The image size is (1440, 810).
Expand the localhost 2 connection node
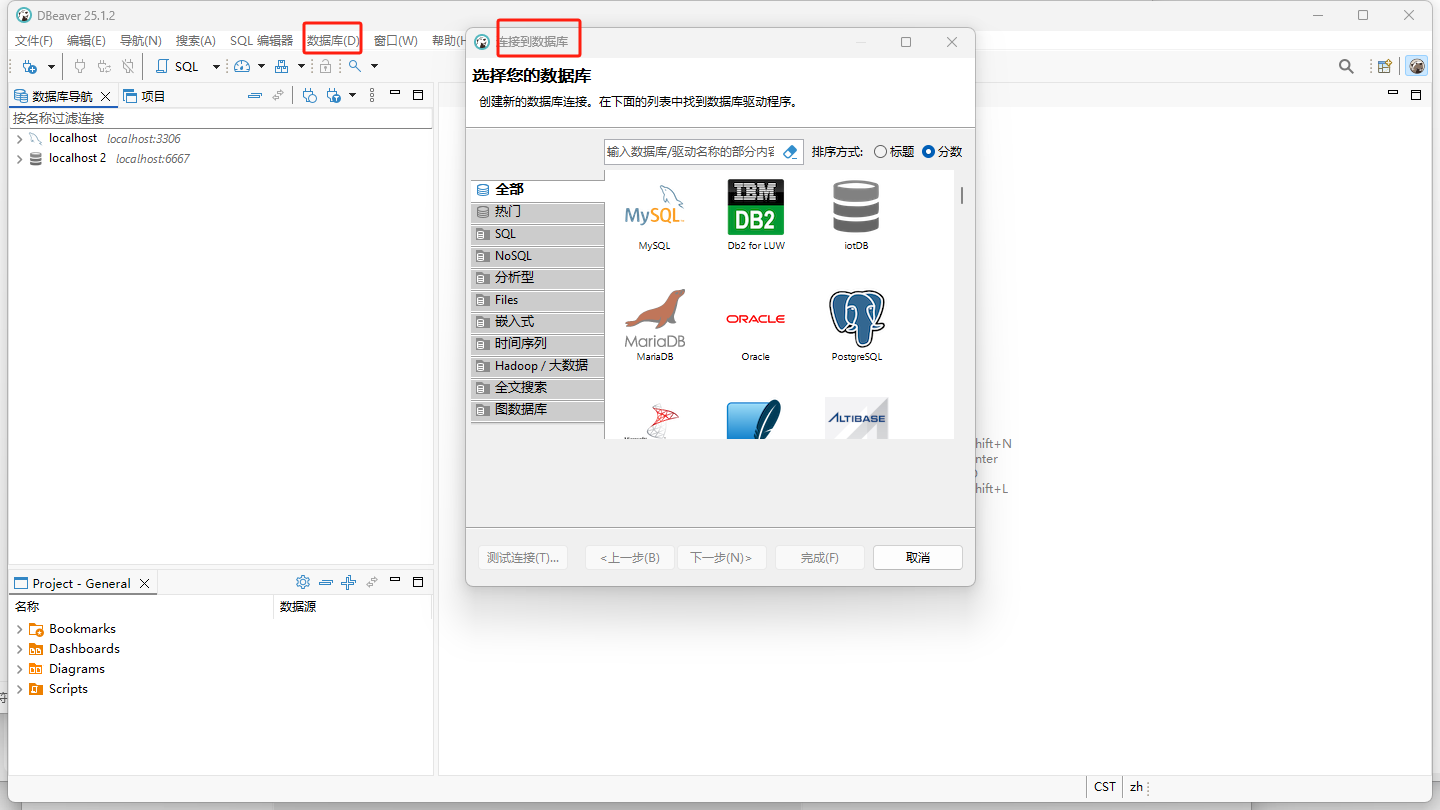[20, 159]
